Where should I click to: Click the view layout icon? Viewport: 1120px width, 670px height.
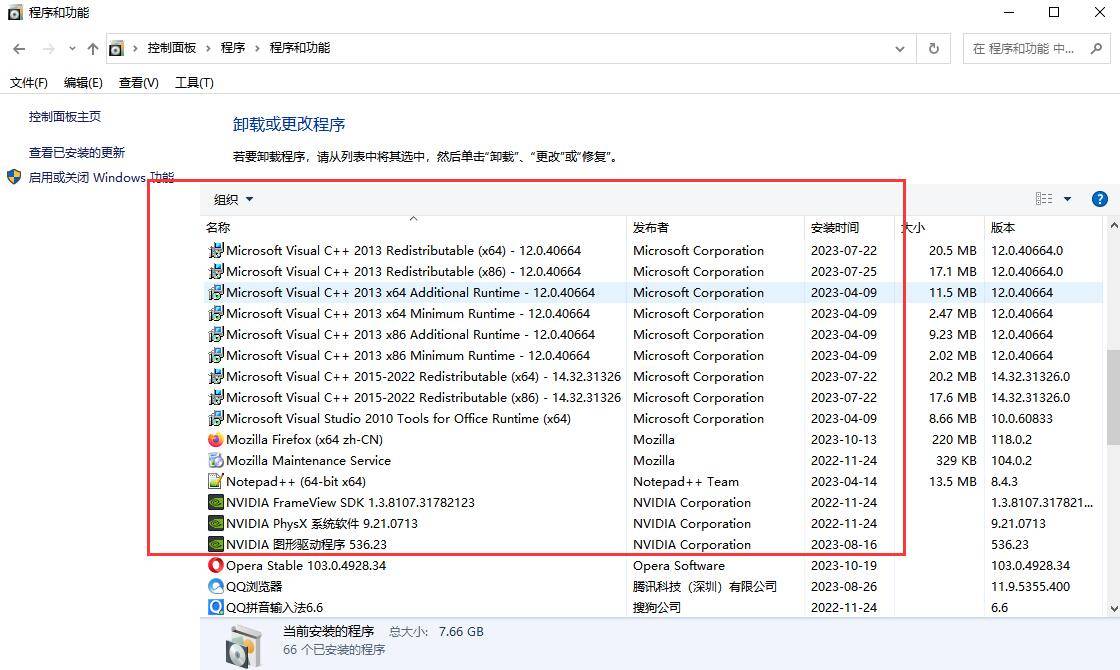coord(1044,199)
